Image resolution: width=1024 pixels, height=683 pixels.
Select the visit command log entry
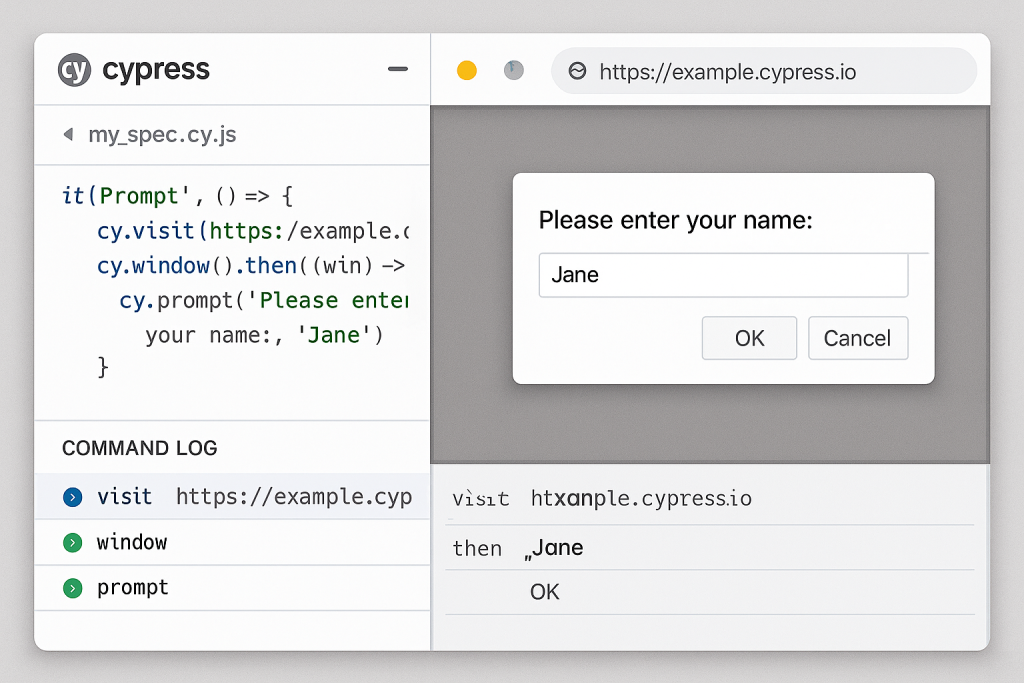point(232,497)
